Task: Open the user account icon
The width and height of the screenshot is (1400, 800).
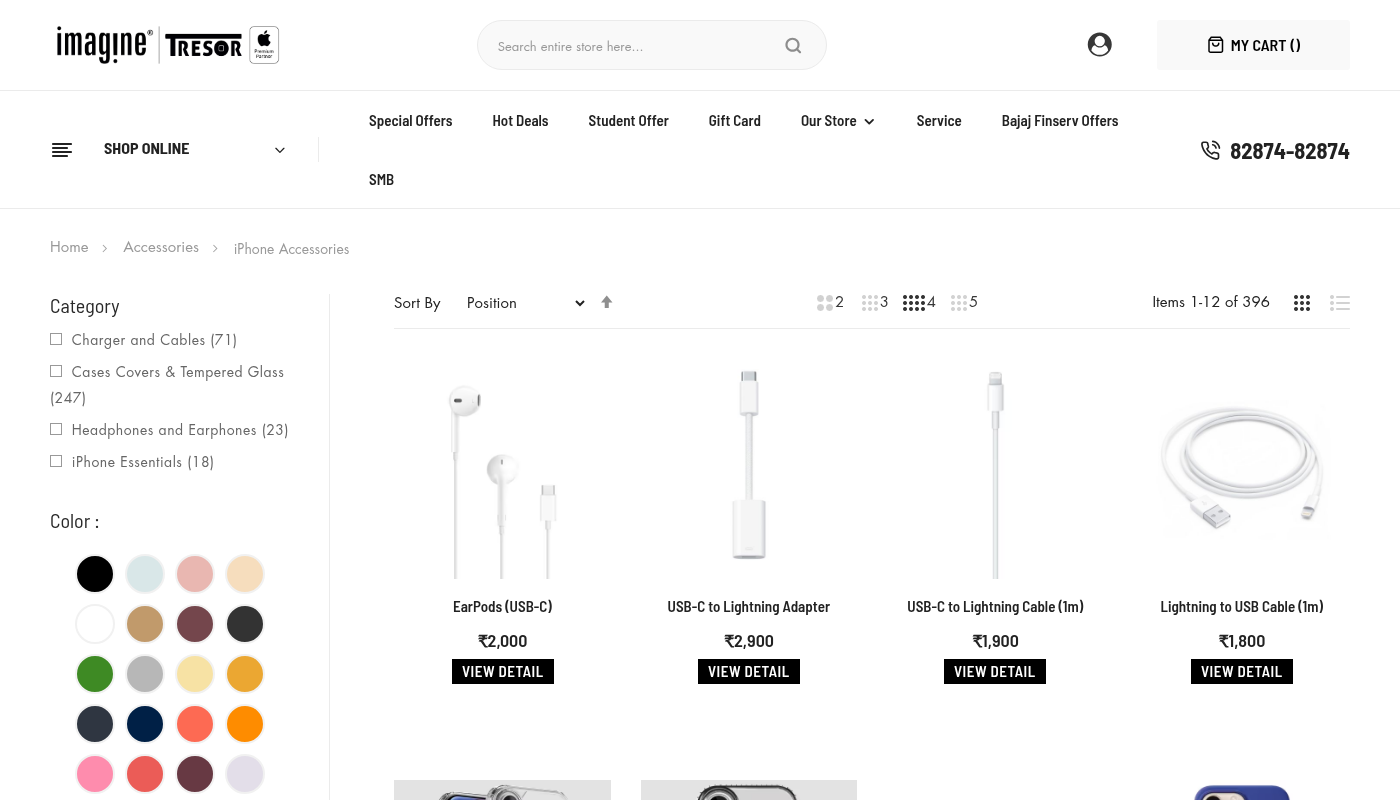Action: tap(1099, 45)
